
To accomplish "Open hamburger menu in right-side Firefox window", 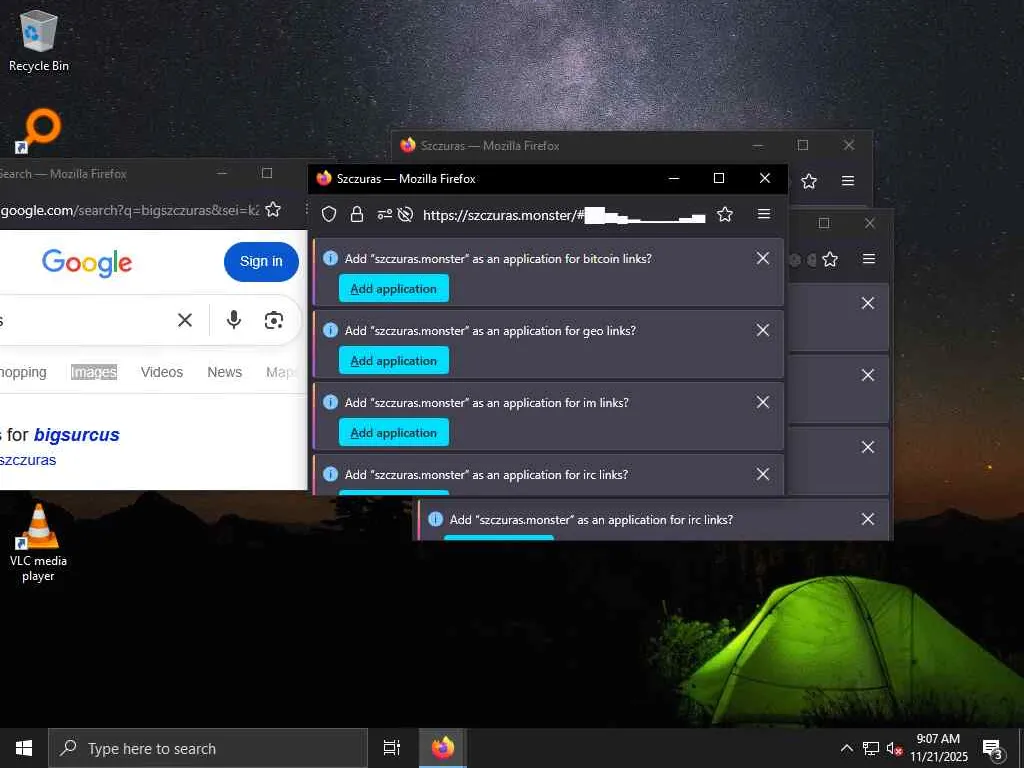I will 869,259.
